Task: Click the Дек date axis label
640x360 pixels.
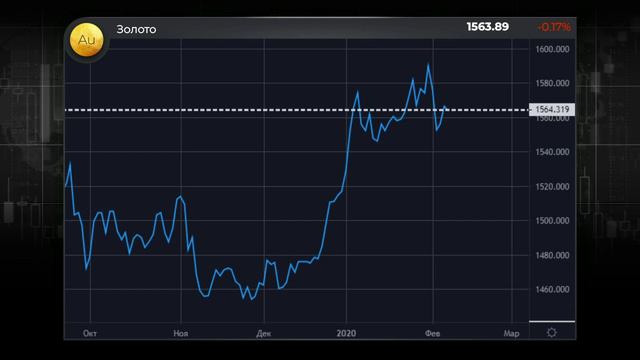Action: (x=264, y=334)
